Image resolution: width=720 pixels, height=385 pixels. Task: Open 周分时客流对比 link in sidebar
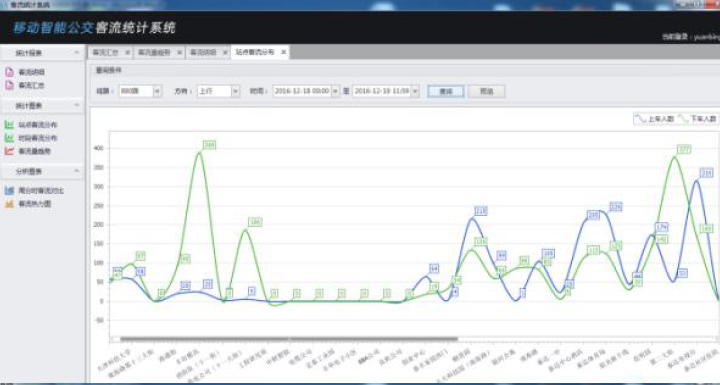(x=41, y=190)
